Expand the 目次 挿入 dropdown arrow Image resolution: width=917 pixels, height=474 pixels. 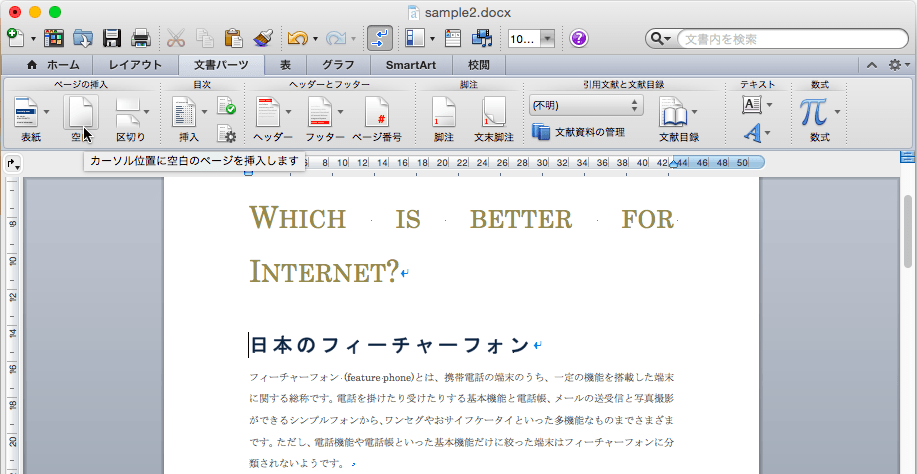(x=205, y=112)
